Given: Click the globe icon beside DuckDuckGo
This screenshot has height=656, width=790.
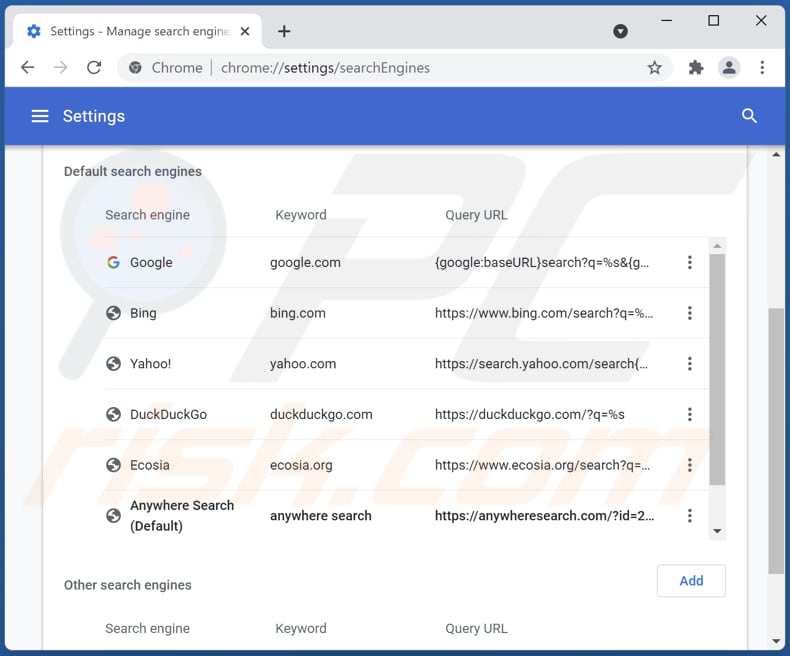Looking at the screenshot, I should coord(113,415).
